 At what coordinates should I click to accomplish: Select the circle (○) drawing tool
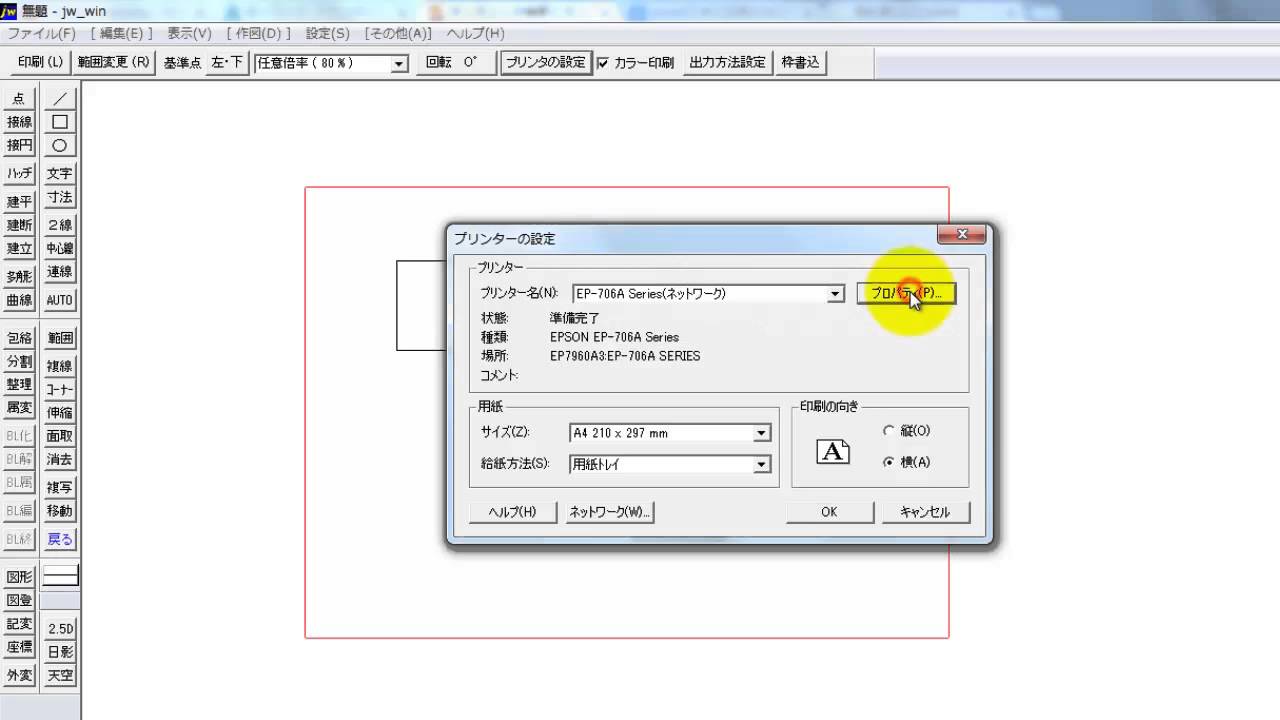[60, 145]
